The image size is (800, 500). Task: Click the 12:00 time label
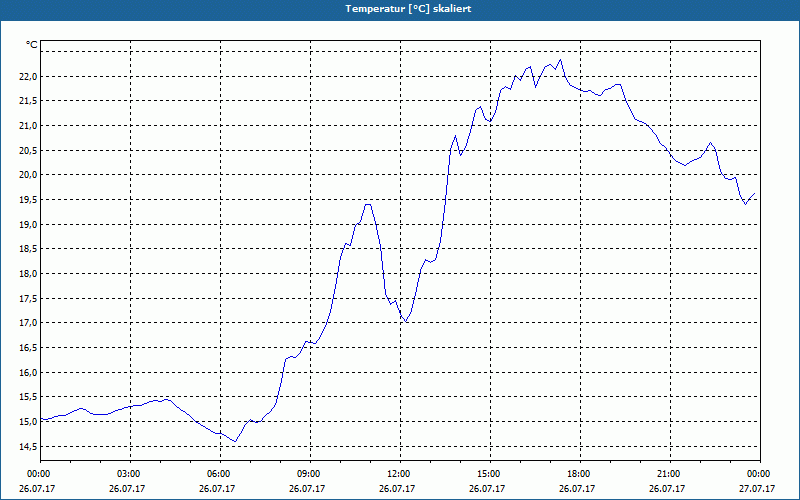click(397, 474)
